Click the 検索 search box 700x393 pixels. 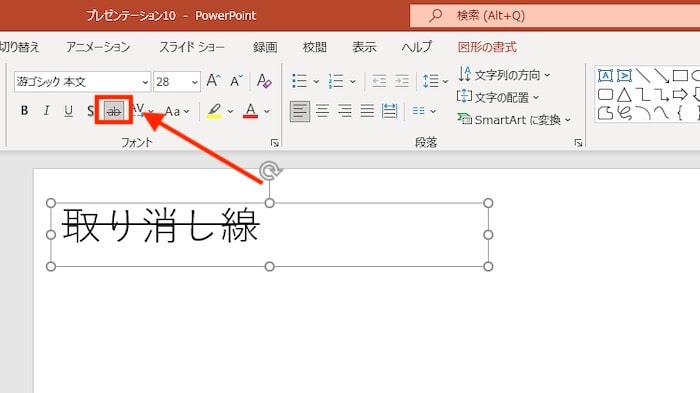click(555, 16)
